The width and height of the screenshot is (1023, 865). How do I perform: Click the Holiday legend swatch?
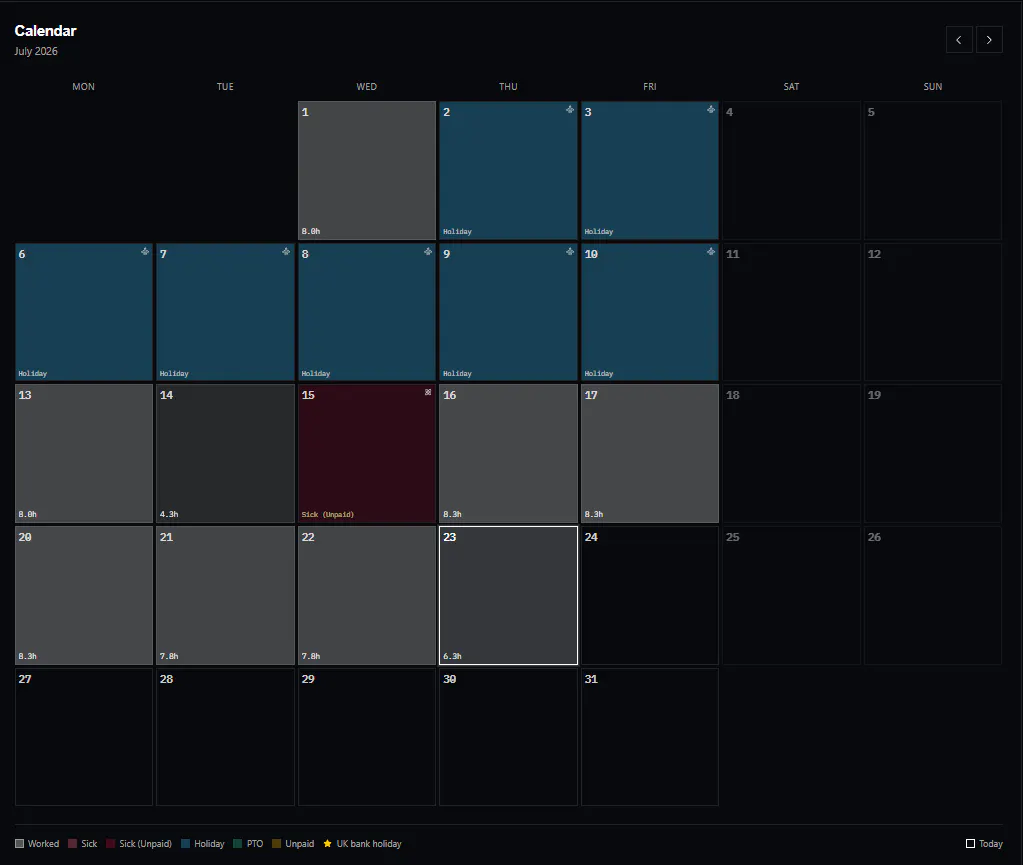pos(185,843)
